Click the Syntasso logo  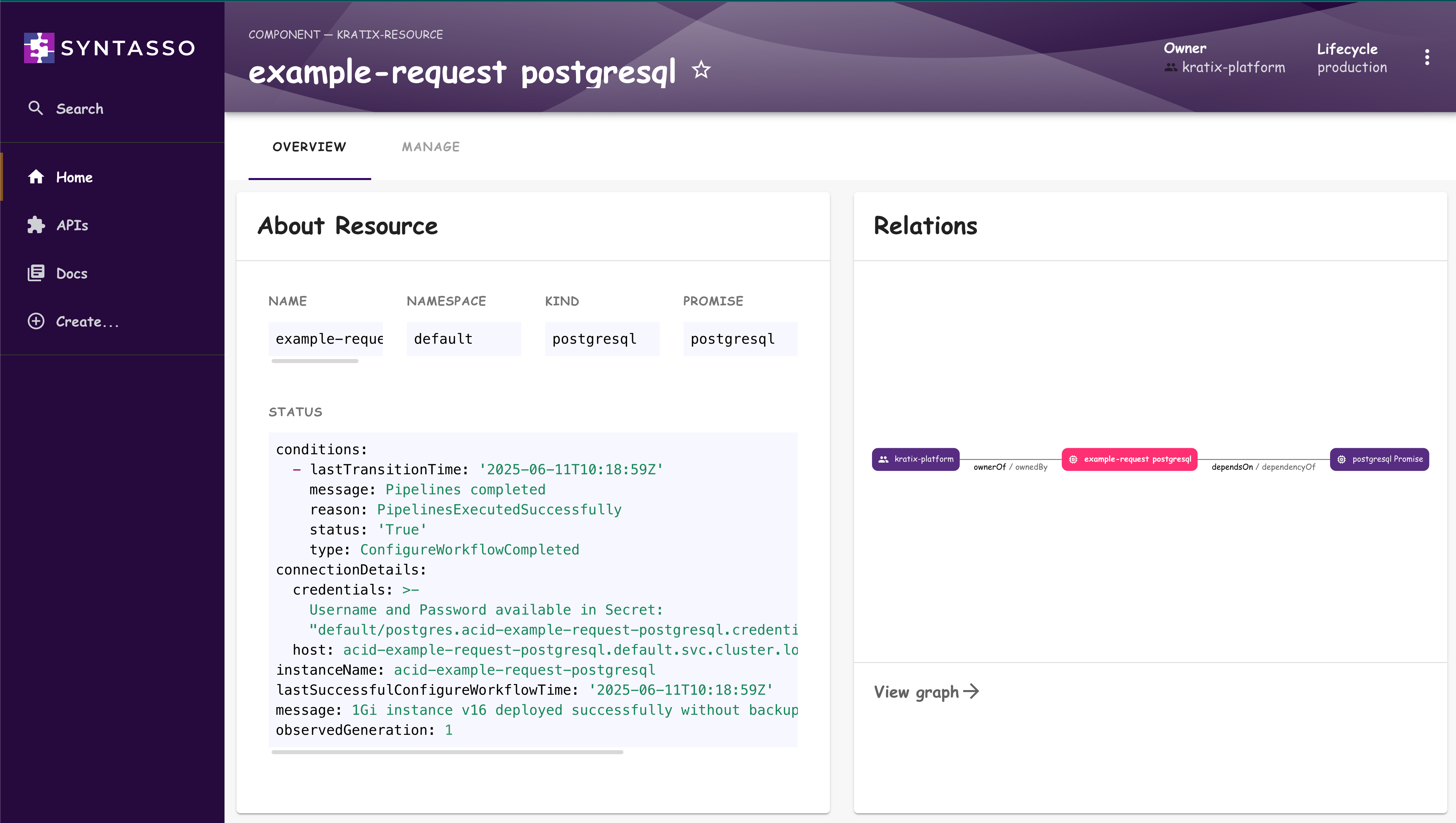110,47
